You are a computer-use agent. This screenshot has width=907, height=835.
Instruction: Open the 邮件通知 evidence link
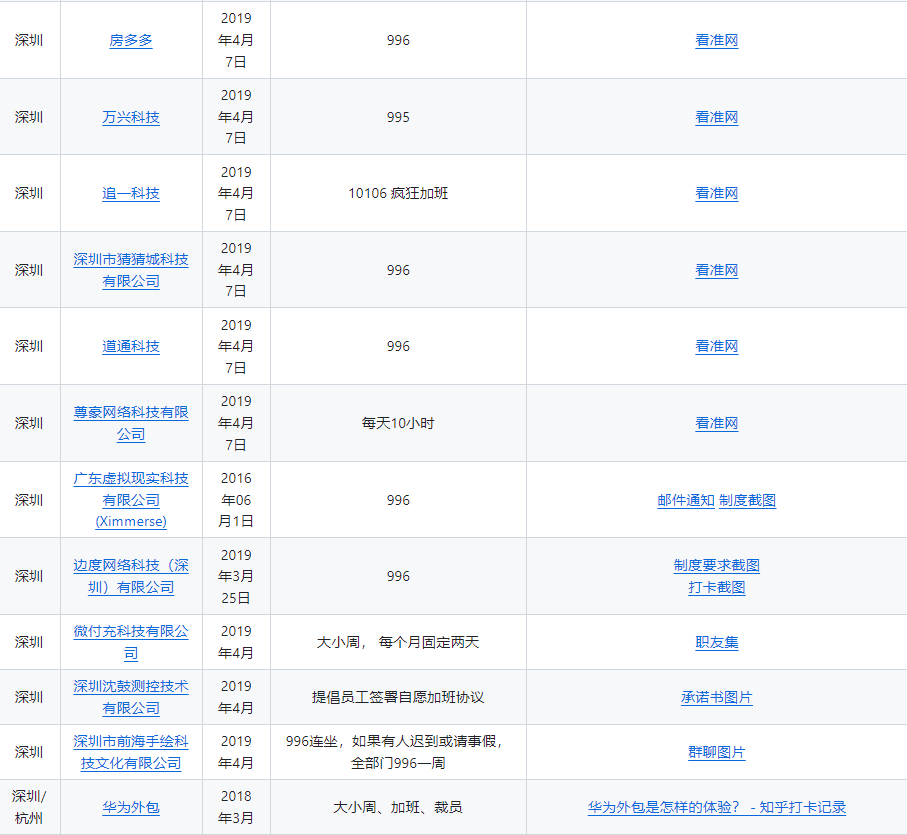(x=686, y=500)
